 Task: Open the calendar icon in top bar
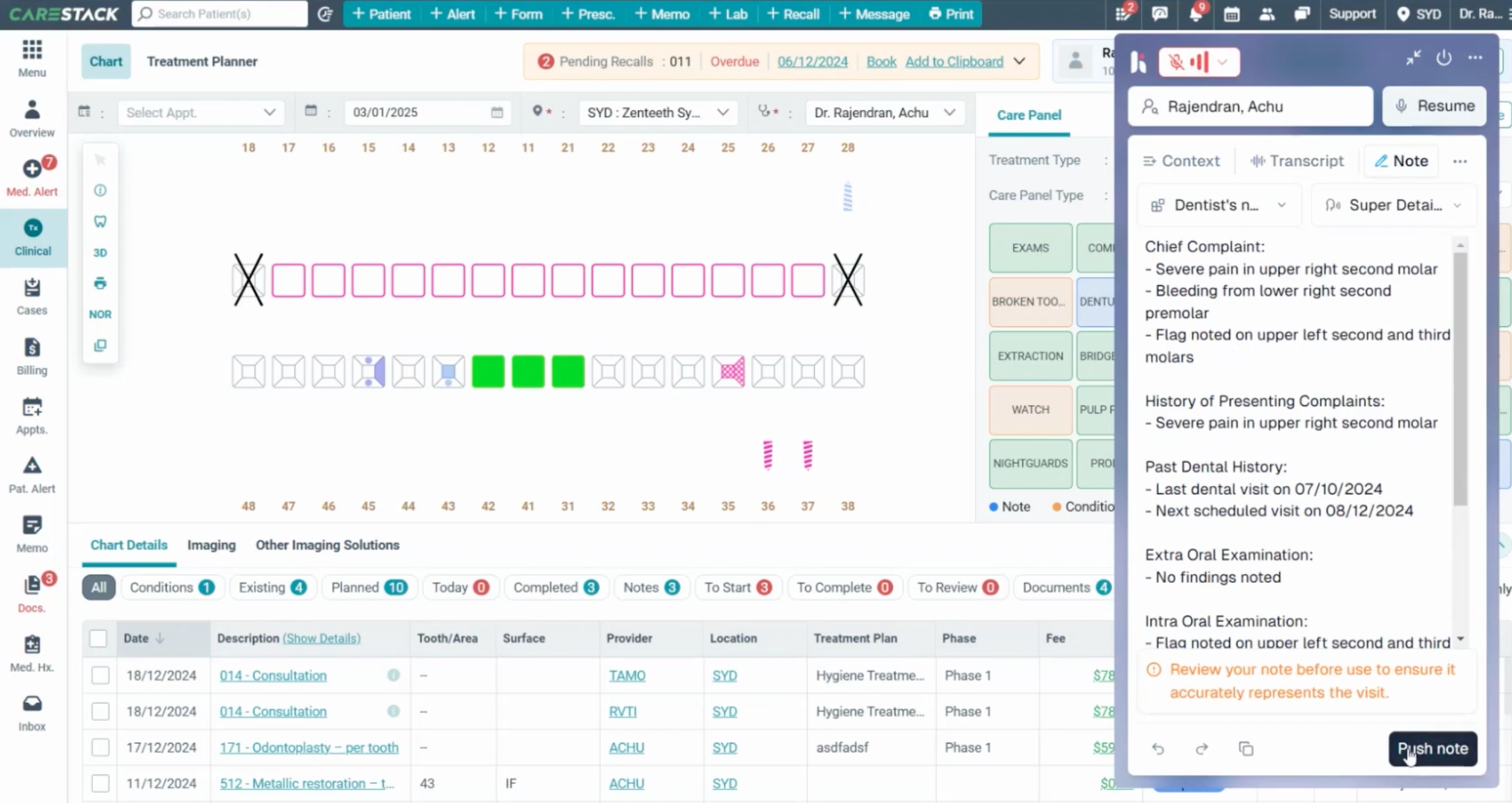[1232, 14]
